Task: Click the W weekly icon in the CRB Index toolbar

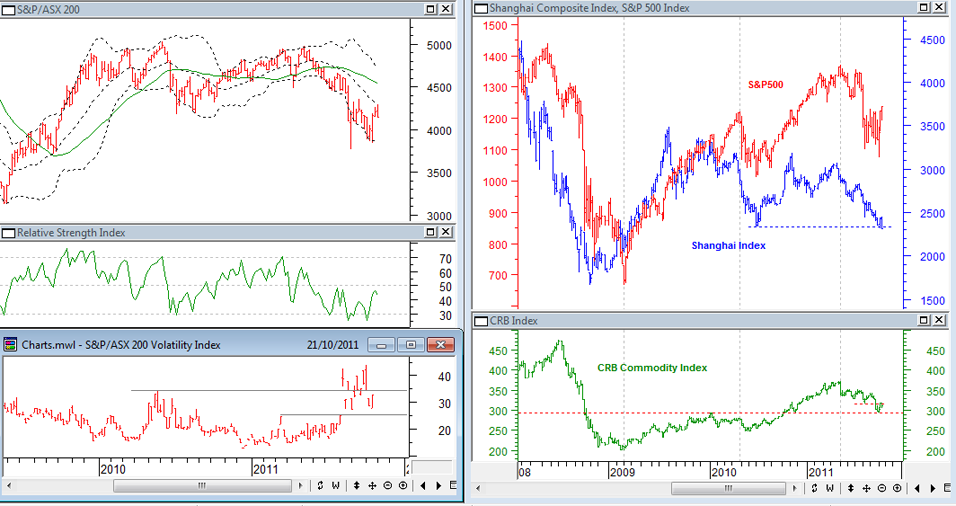Action: coord(829,488)
